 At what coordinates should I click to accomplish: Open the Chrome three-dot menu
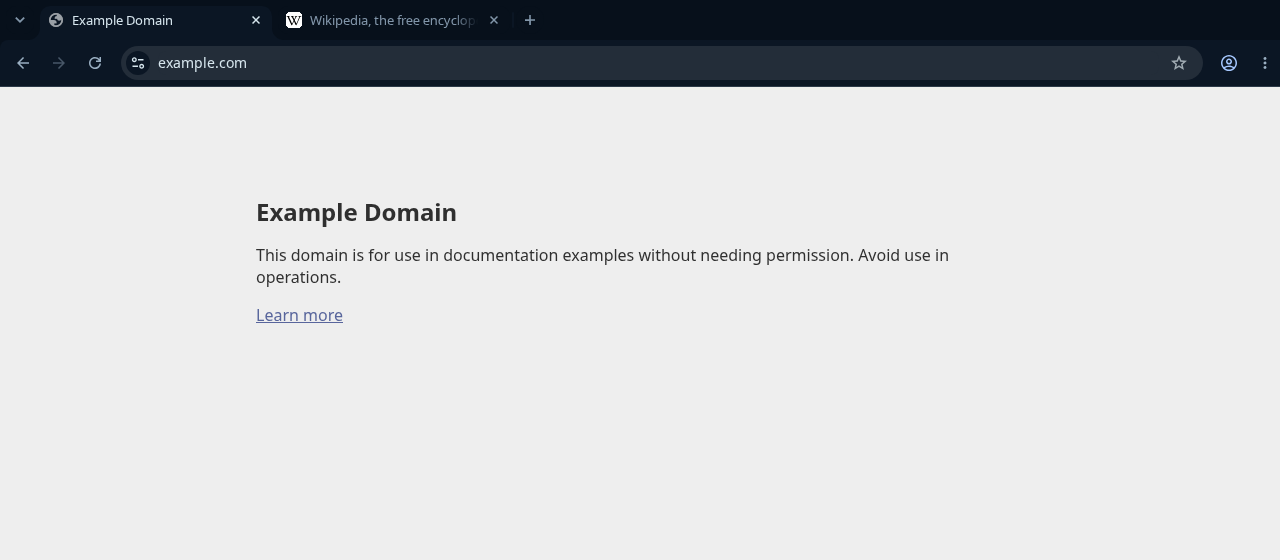click(x=1265, y=63)
